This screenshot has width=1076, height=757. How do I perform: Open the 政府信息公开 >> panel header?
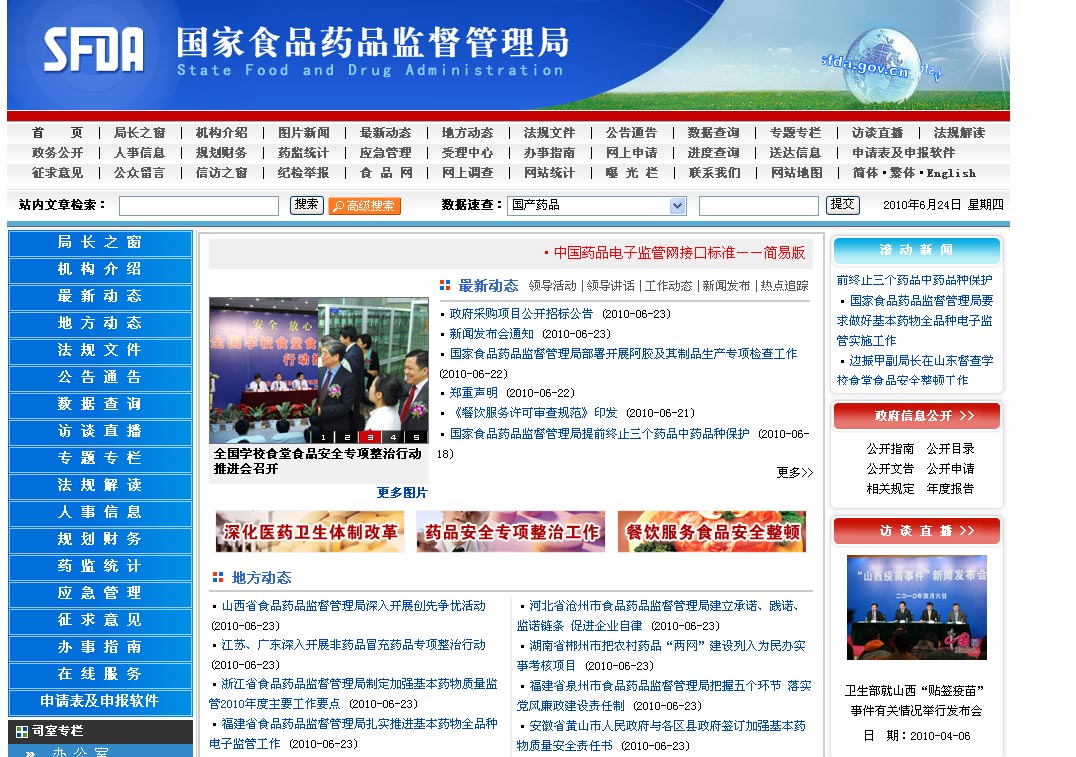(917, 416)
